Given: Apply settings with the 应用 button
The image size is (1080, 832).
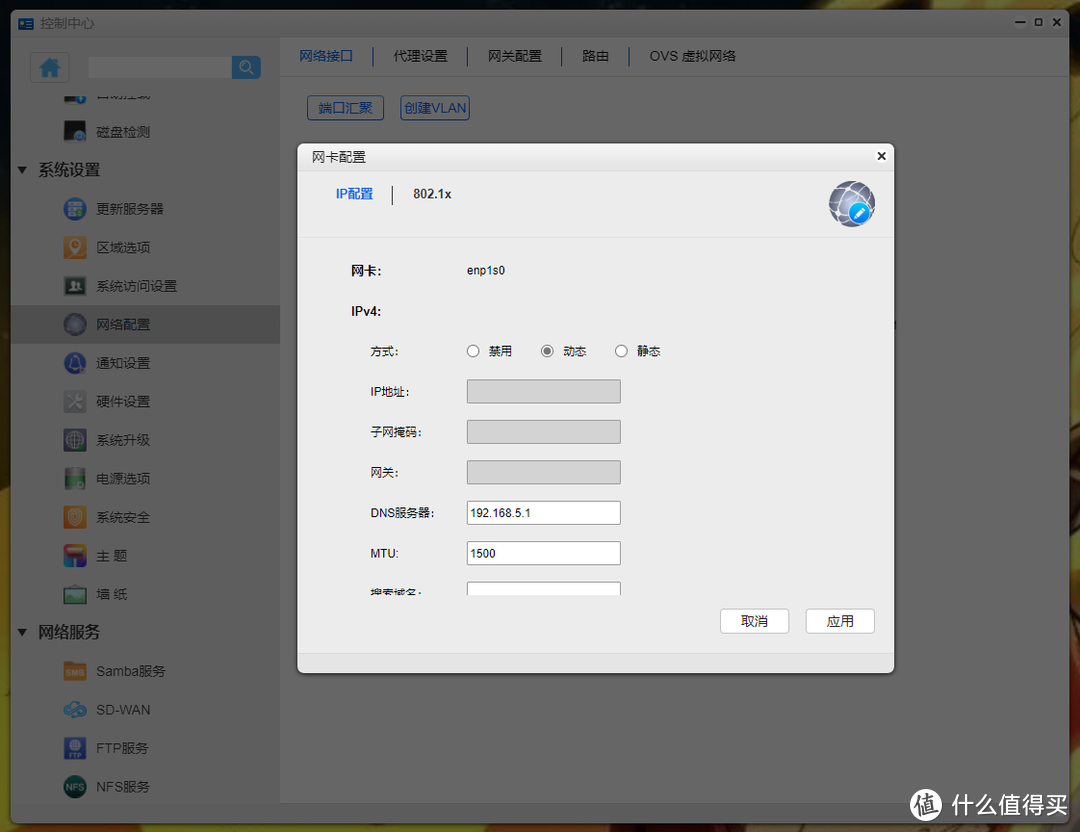Looking at the screenshot, I should pyautogui.click(x=840, y=621).
